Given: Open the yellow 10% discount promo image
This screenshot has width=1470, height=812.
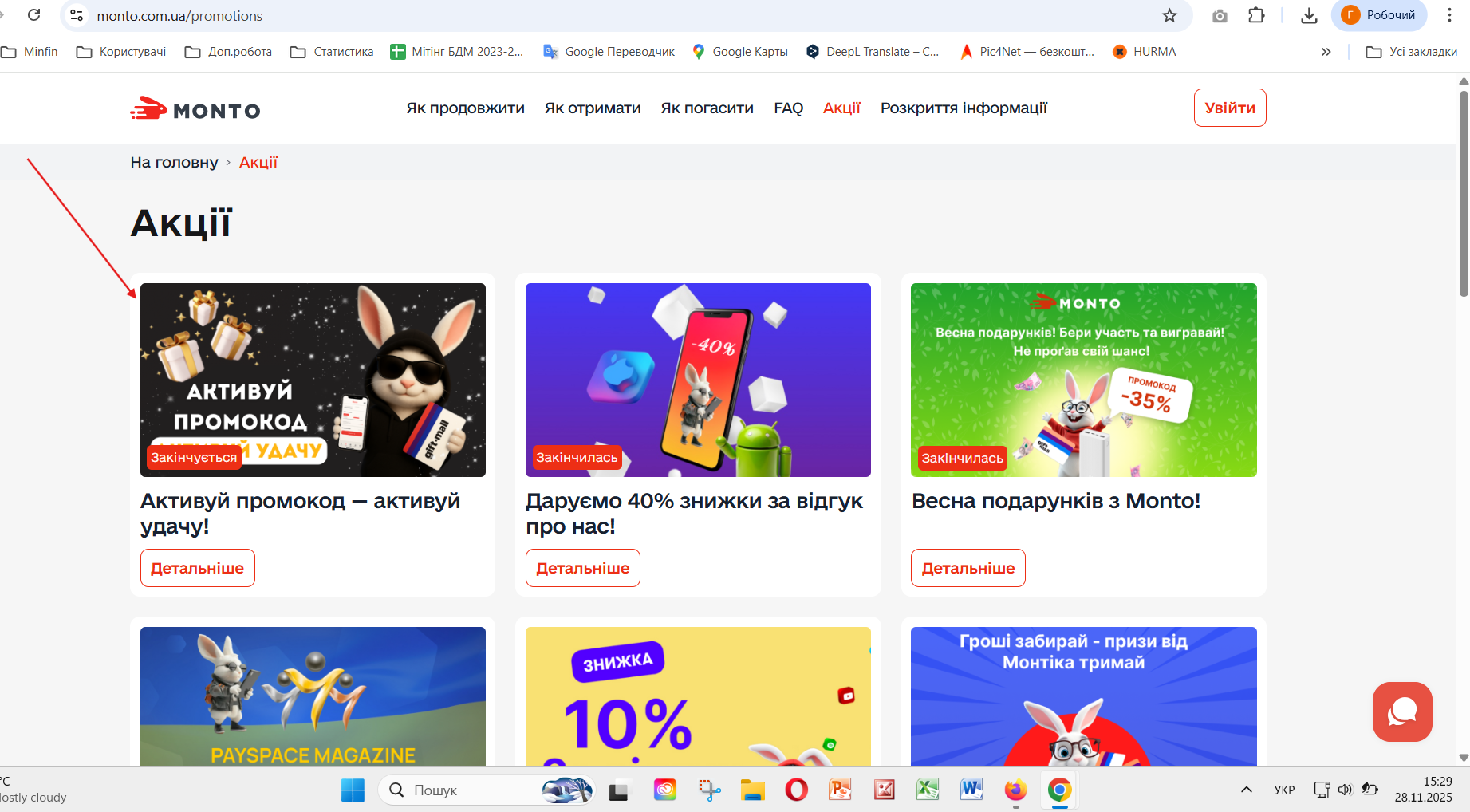Looking at the screenshot, I should point(698,696).
